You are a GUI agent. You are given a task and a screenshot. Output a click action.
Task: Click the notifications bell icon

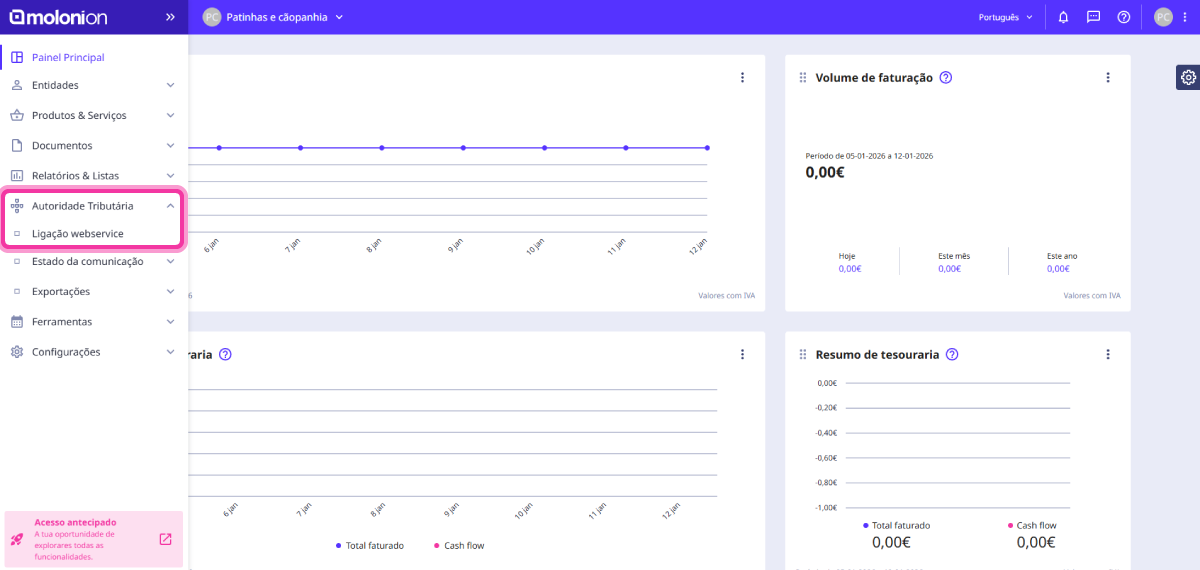pos(1063,17)
